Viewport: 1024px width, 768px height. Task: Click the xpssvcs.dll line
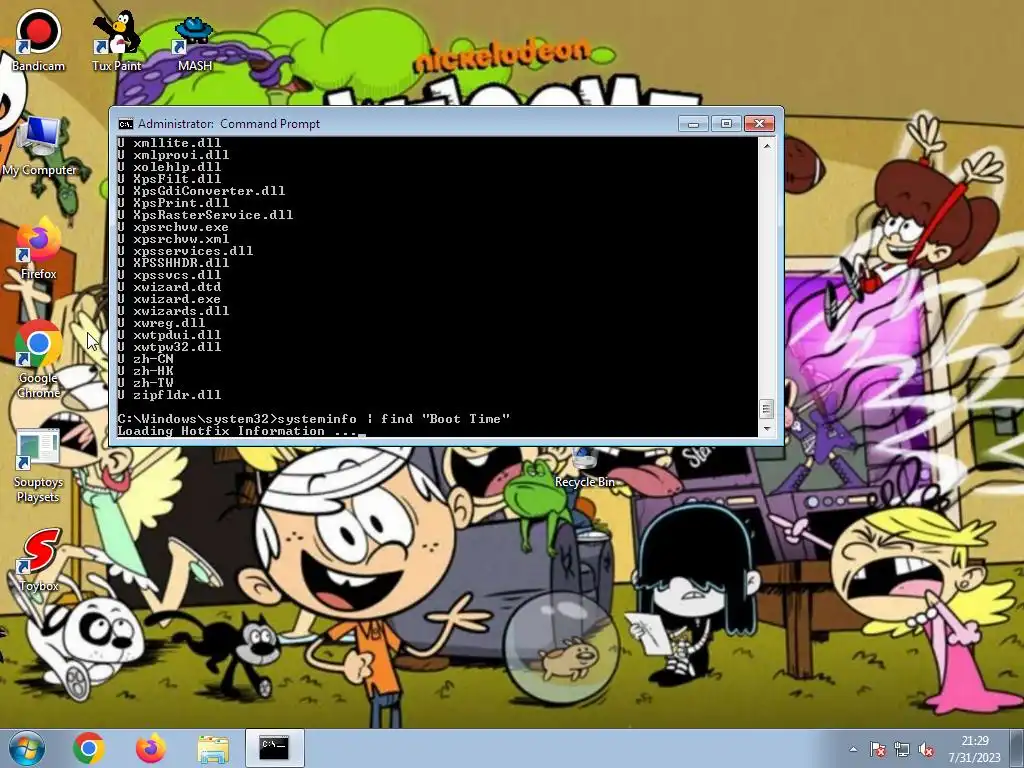[170, 274]
